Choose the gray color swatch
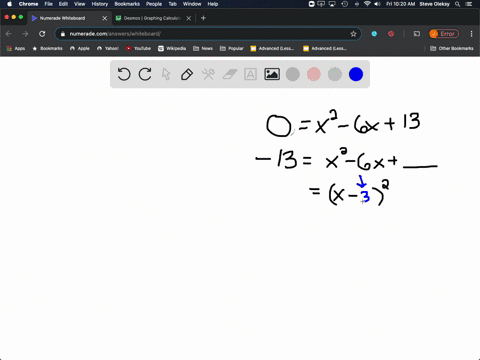The width and height of the screenshot is (480, 360). [x=293, y=74]
